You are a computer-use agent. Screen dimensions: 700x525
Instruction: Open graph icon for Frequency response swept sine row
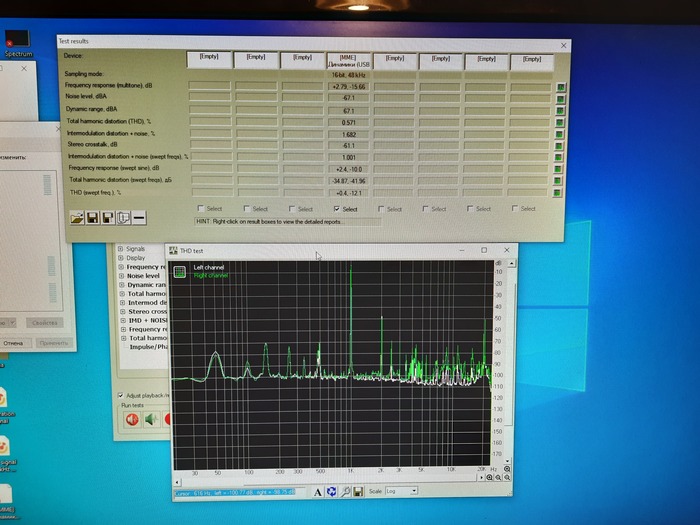(x=558, y=169)
